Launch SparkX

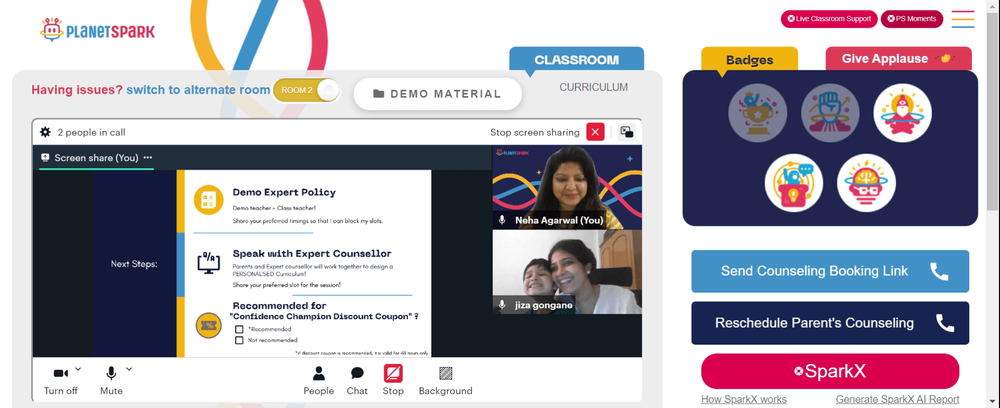tap(830, 371)
